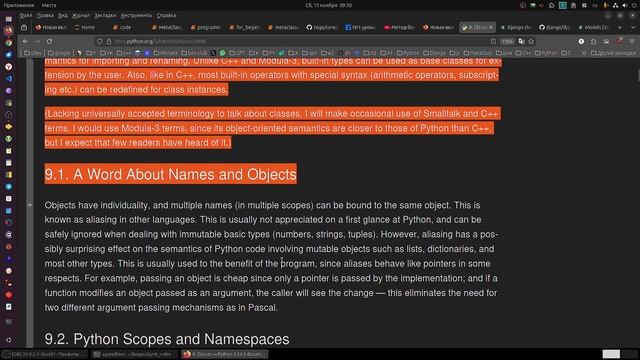The width and height of the screenshot is (640, 360).
Task: Open the page translation icon
Action: click(521, 41)
